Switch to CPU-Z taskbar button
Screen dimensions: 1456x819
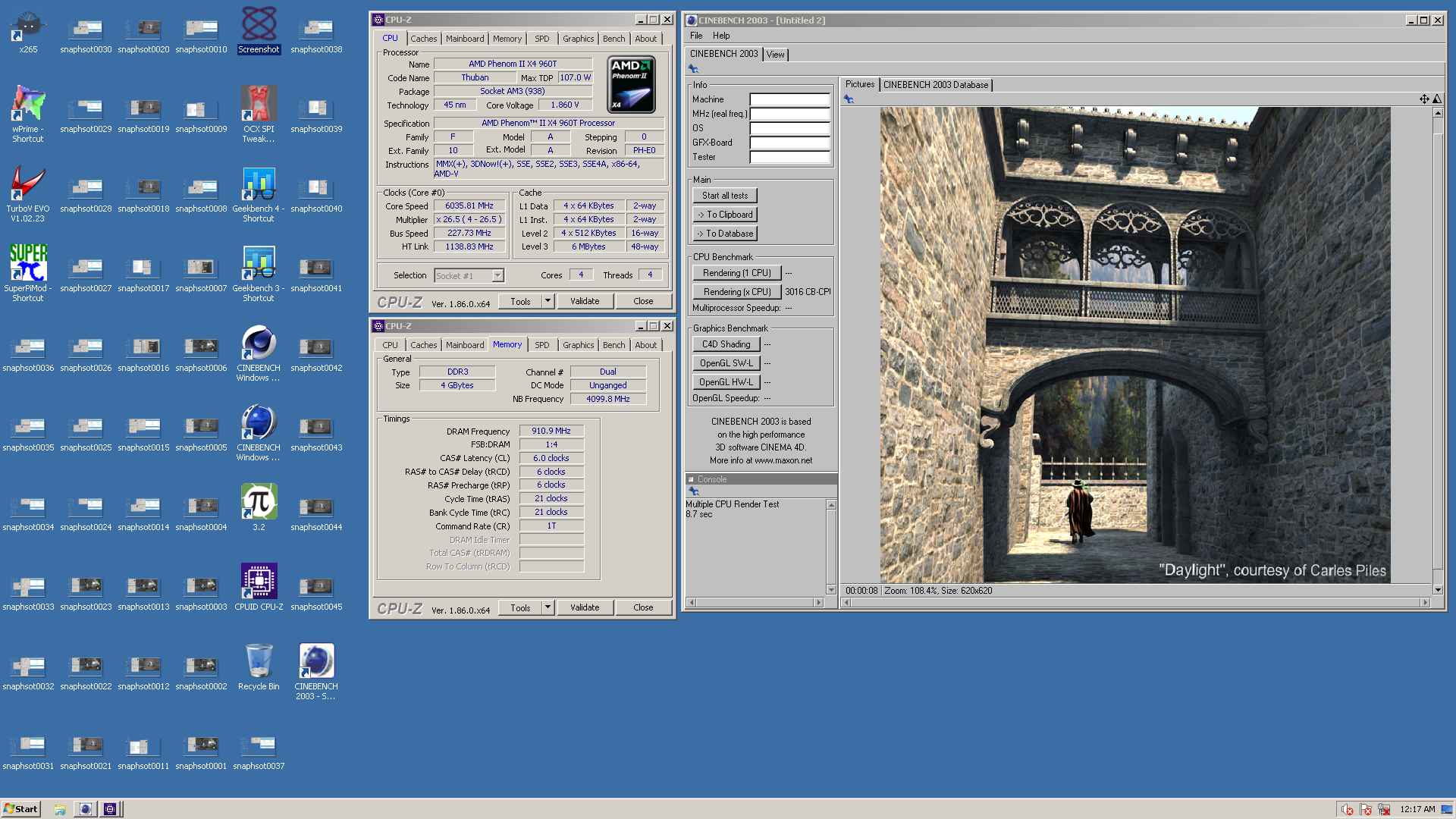pos(110,809)
